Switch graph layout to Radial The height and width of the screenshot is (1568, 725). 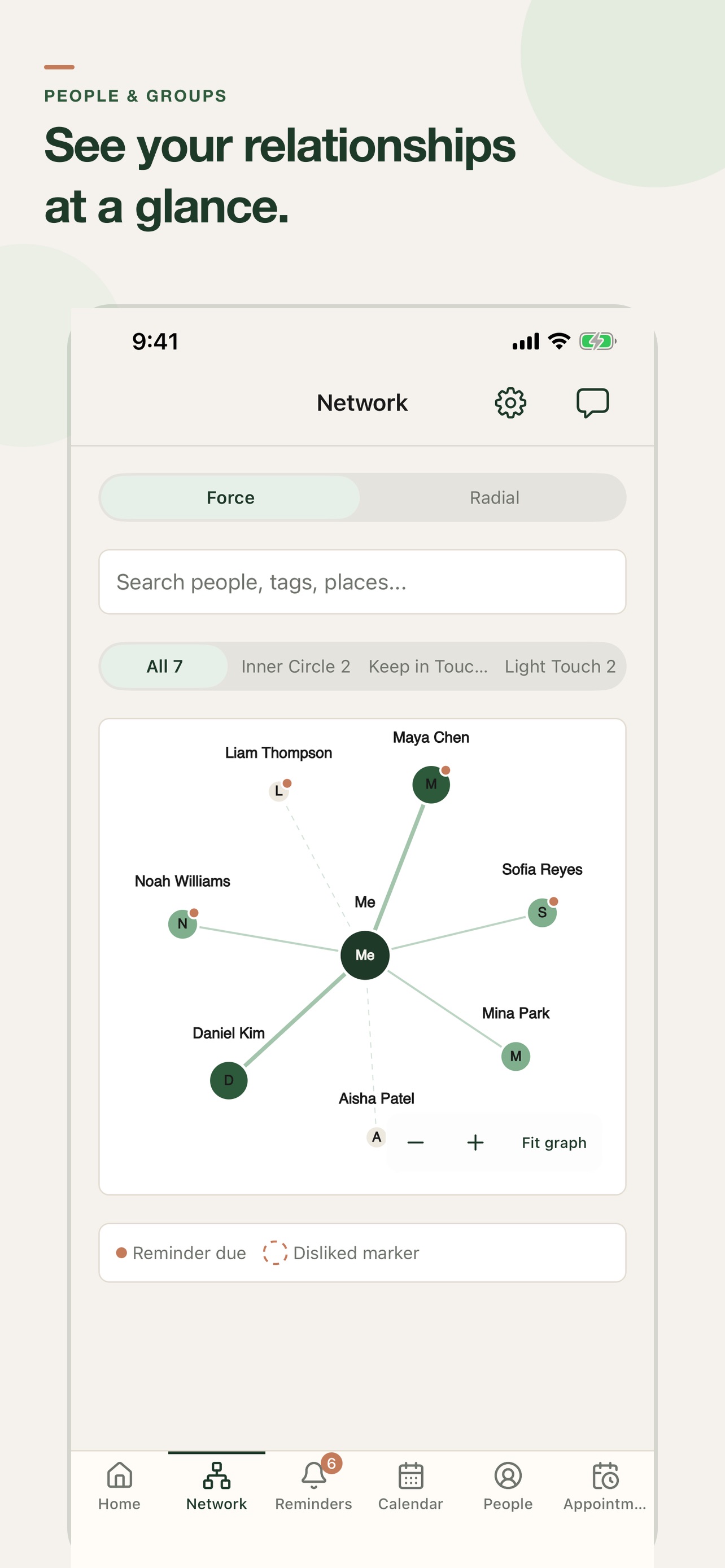point(494,497)
